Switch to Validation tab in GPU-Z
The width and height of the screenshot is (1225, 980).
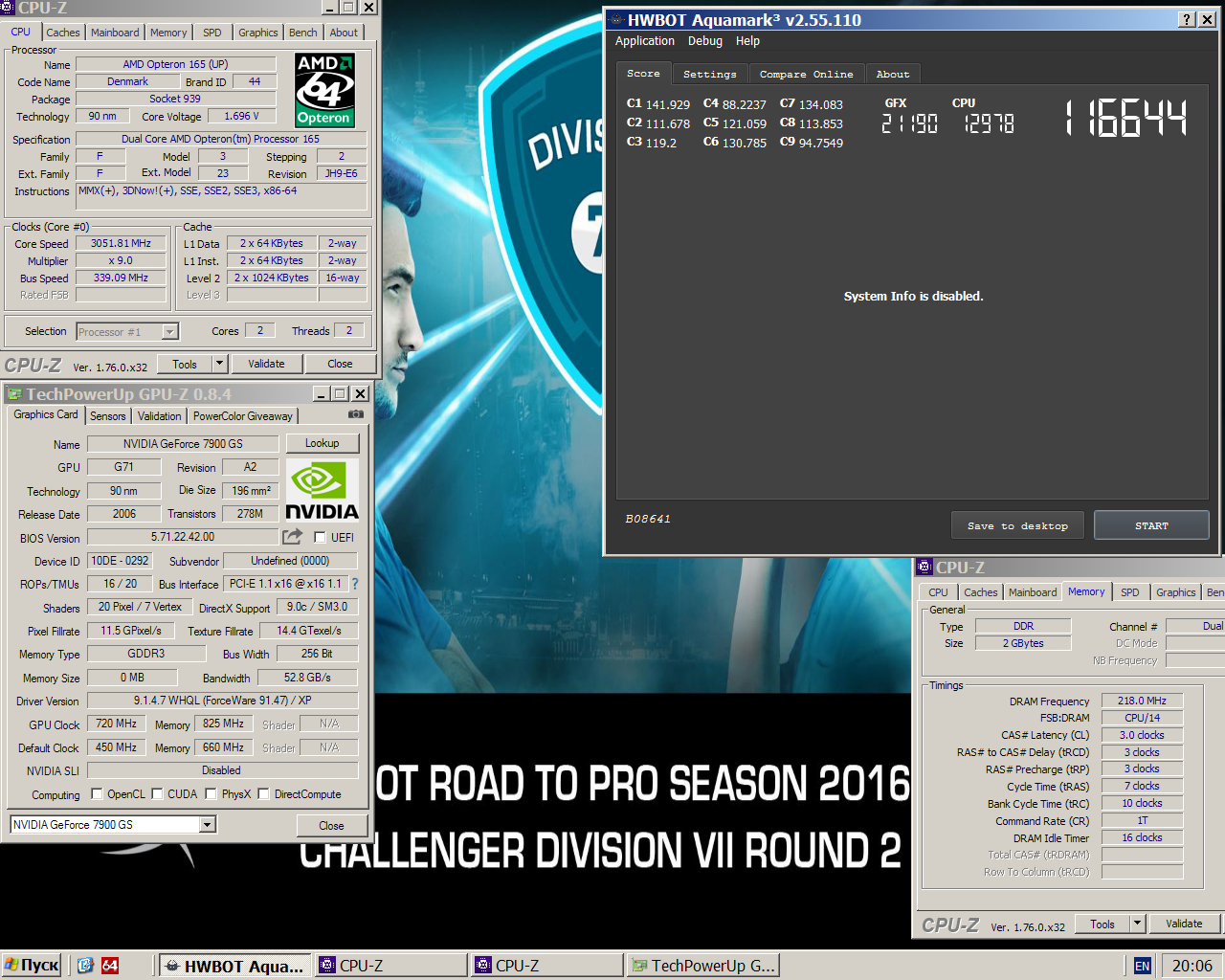pos(159,416)
